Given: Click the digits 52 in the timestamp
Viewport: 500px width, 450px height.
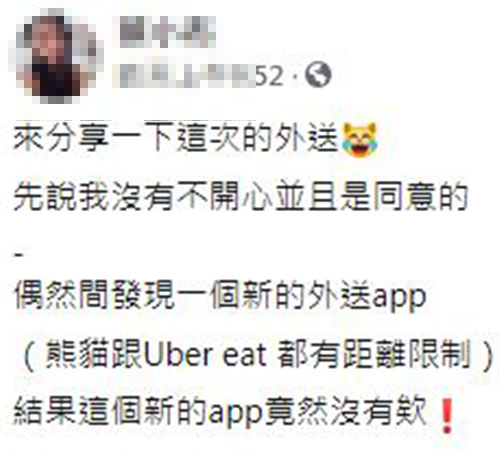Looking at the screenshot, I should 270,75.
